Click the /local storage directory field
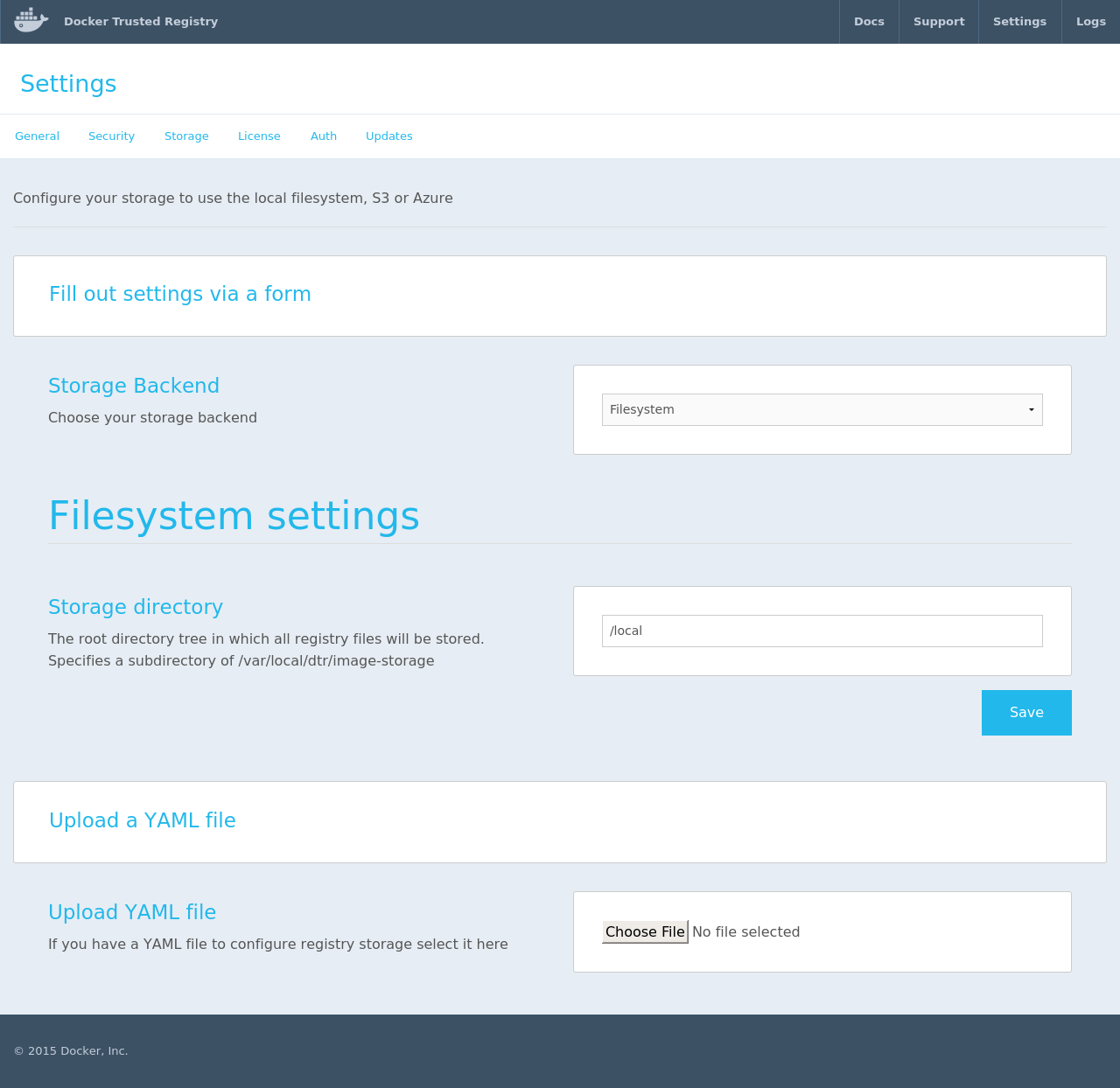Viewport: 1120px width, 1088px height. [822, 631]
